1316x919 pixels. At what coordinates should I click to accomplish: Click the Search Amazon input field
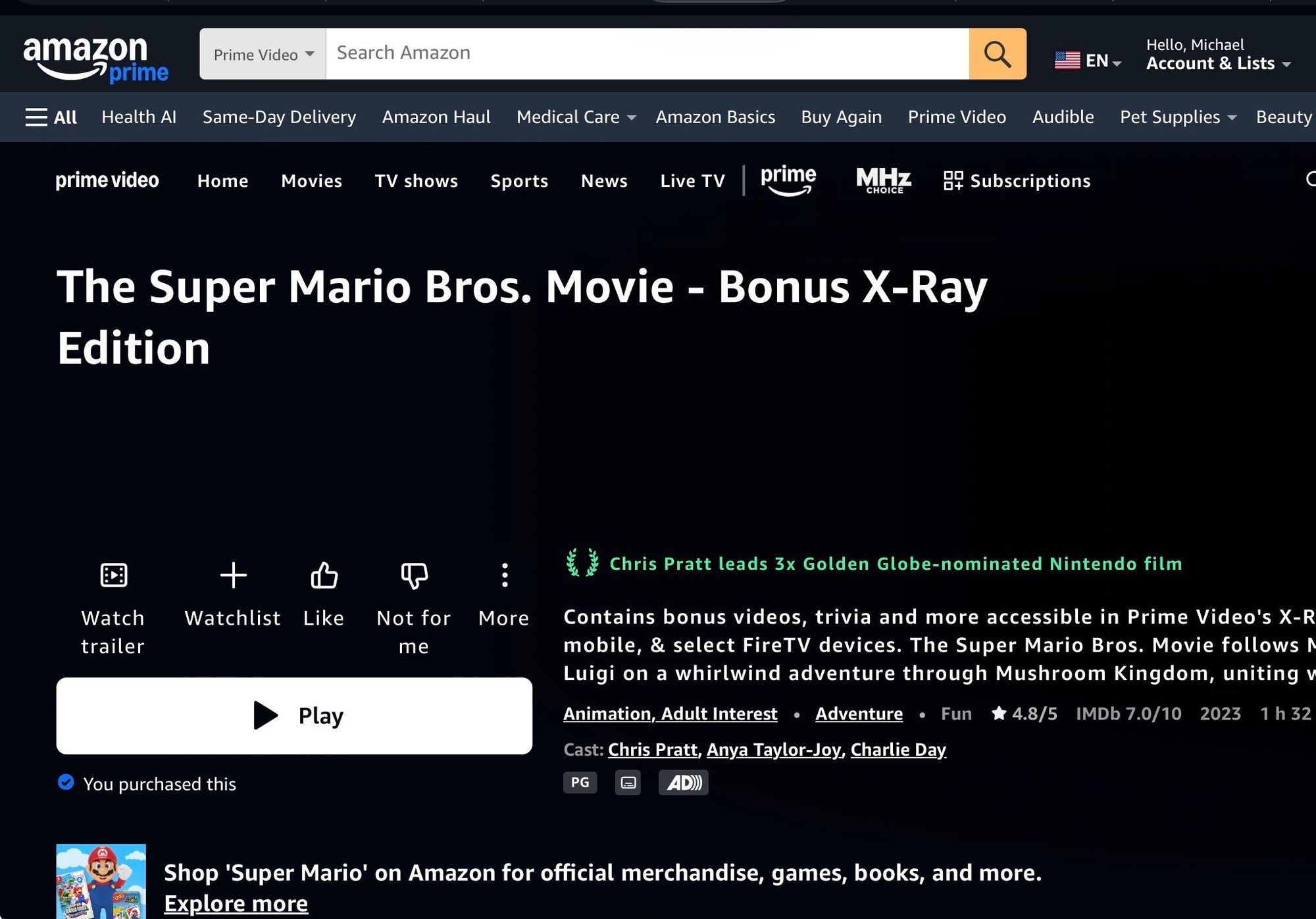[x=646, y=54]
